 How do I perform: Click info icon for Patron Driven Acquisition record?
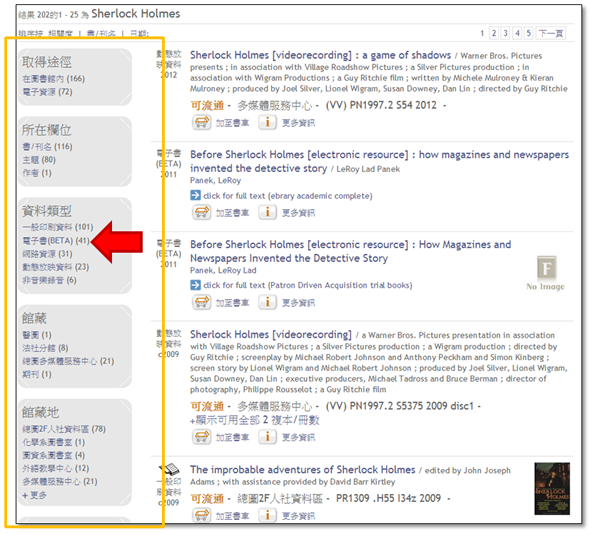tap(267, 302)
